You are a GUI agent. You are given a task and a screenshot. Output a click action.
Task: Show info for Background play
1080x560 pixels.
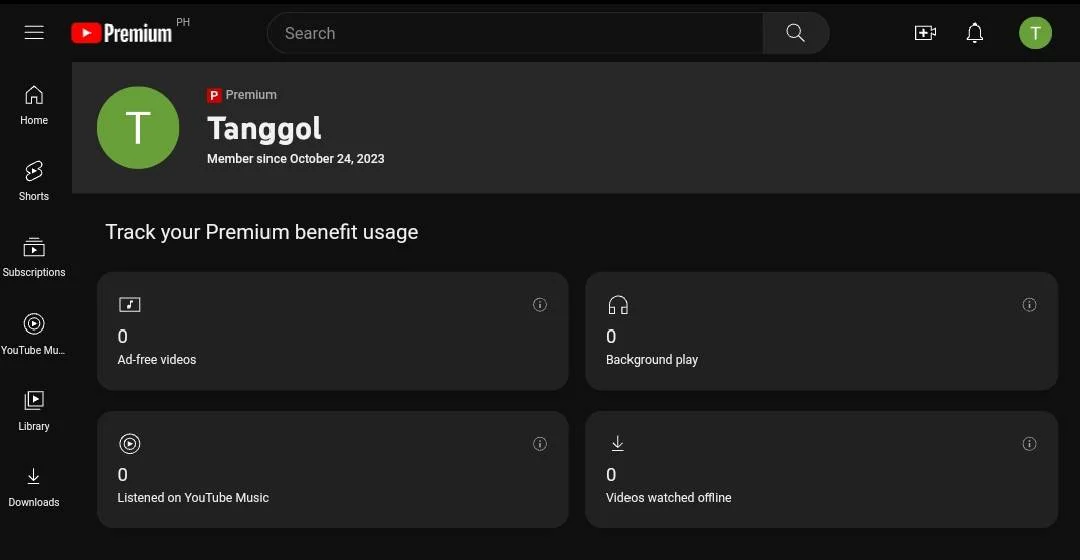[1029, 304]
